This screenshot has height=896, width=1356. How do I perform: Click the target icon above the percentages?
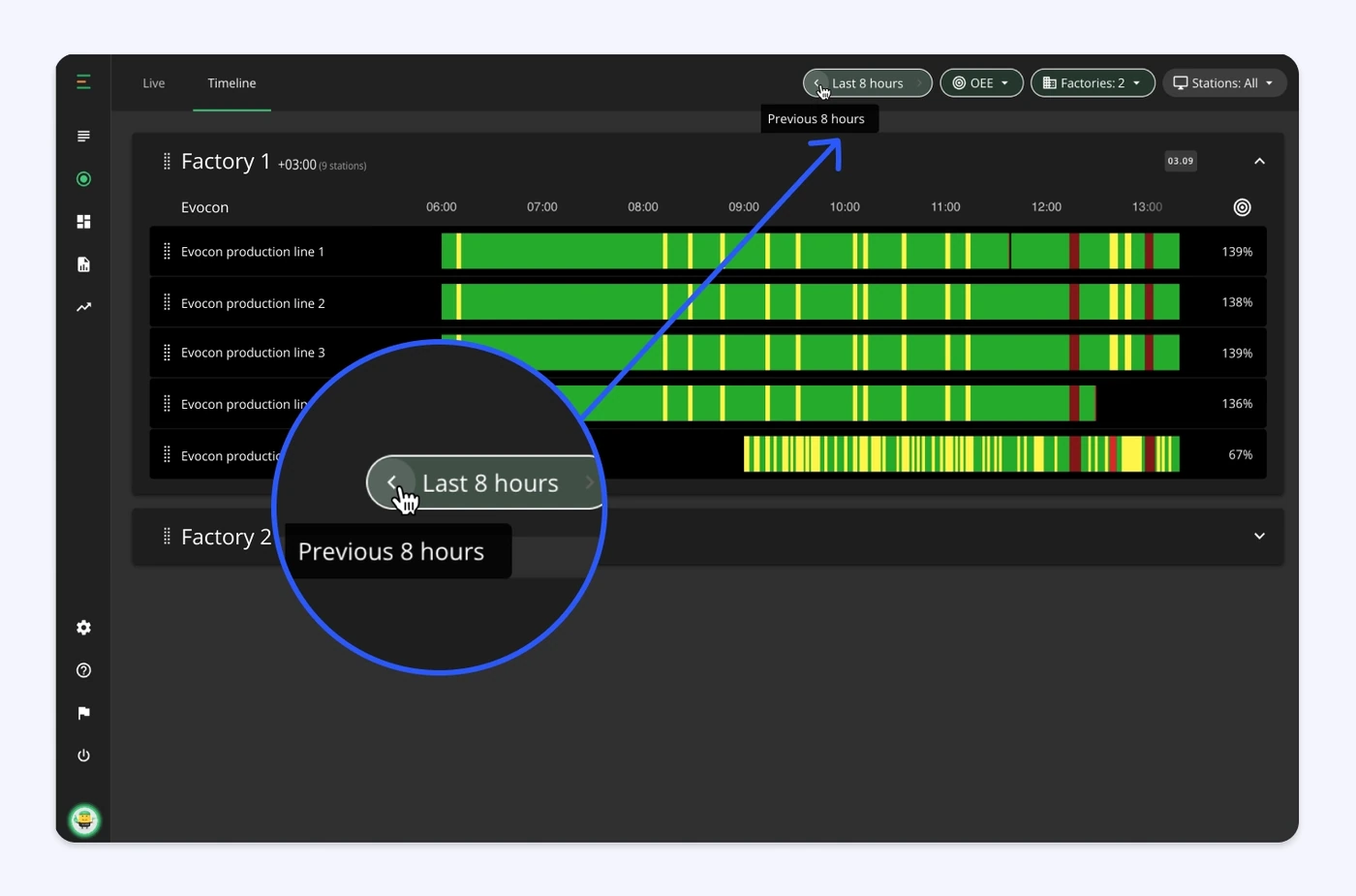(x=1242, y=207)
